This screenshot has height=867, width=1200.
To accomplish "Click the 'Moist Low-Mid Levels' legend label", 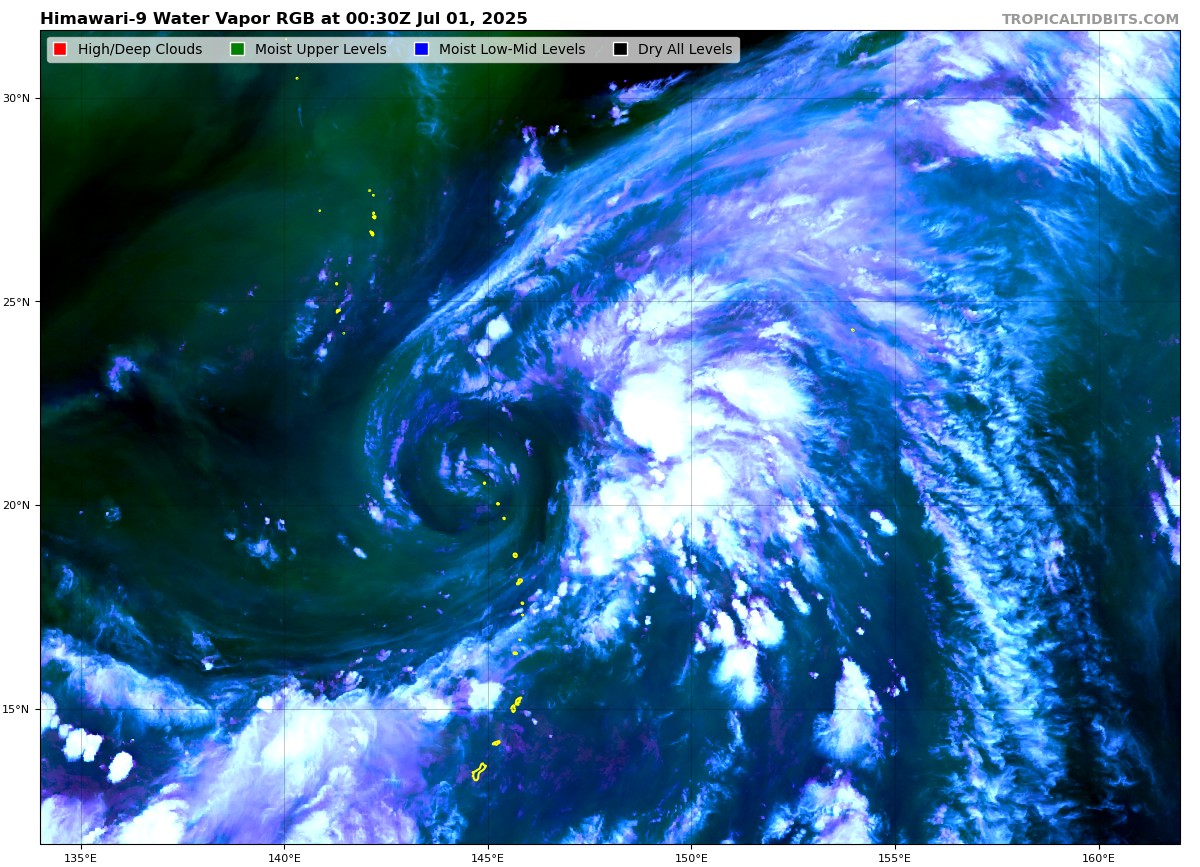I will (512, 49).
